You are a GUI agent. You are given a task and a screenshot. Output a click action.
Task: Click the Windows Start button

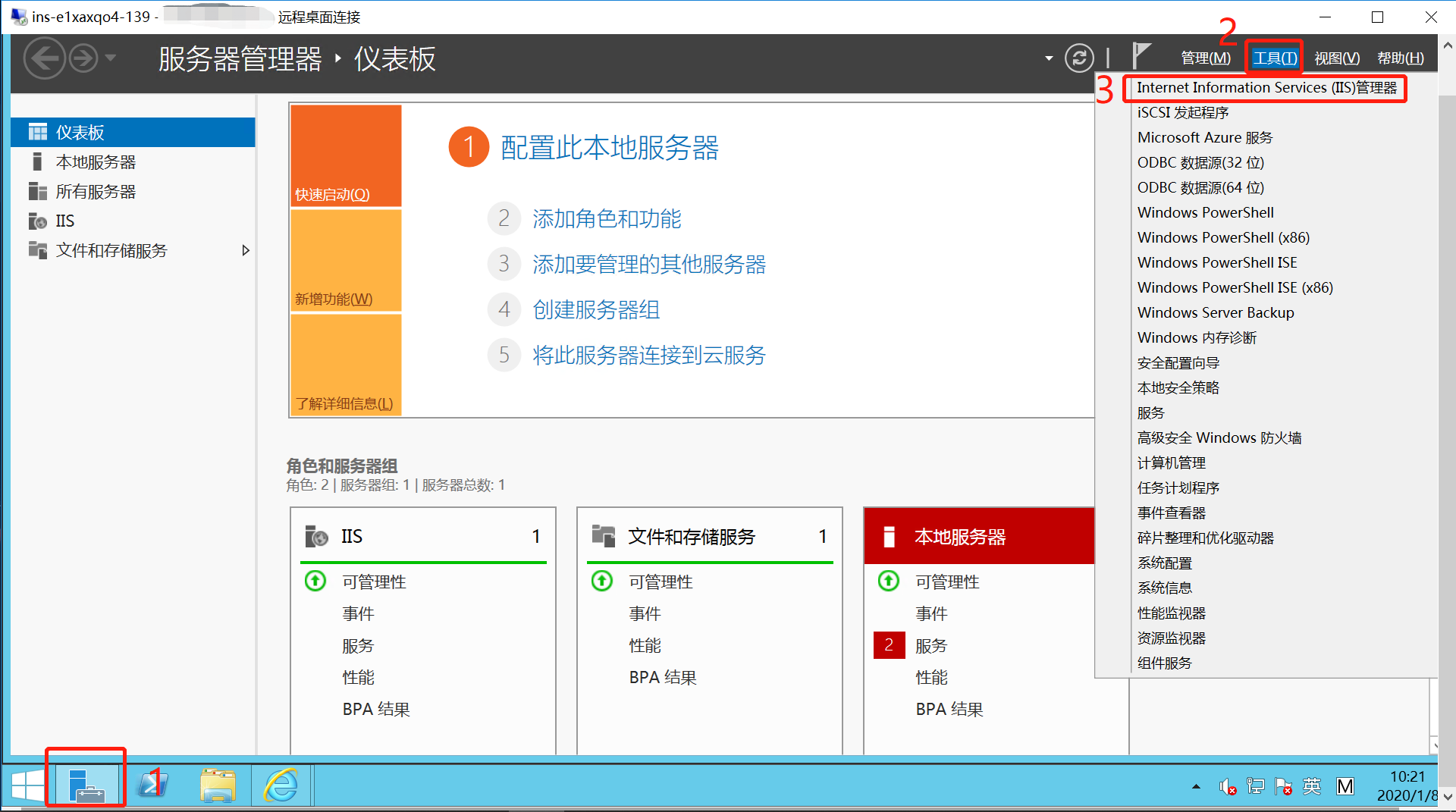[x=27, y=785]
